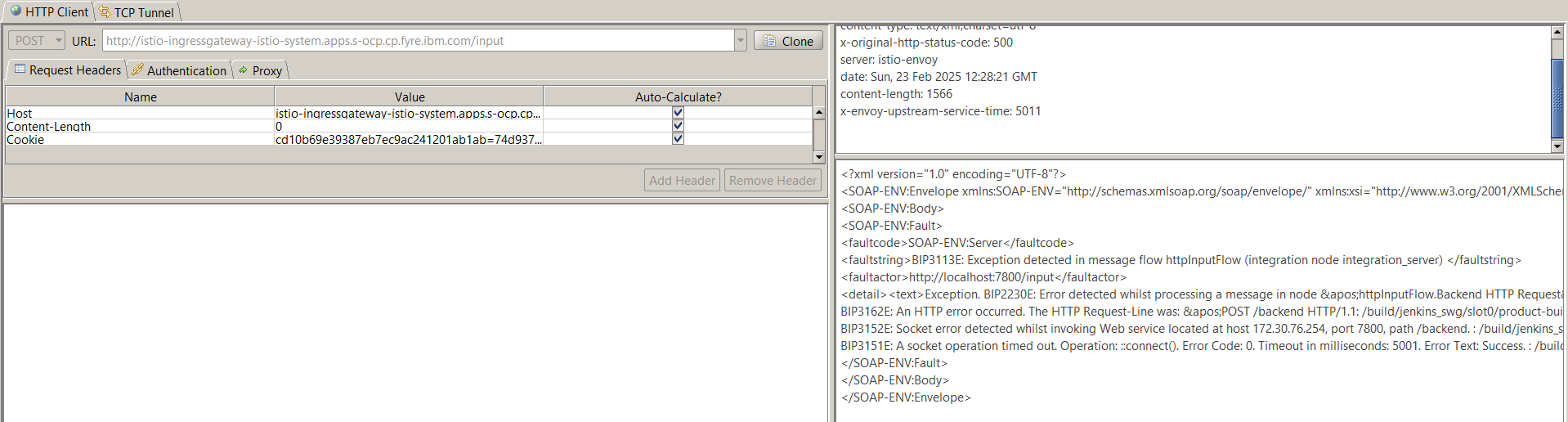
Task: Click the TCP Tunnel tab icon
Action: (105, 11)
